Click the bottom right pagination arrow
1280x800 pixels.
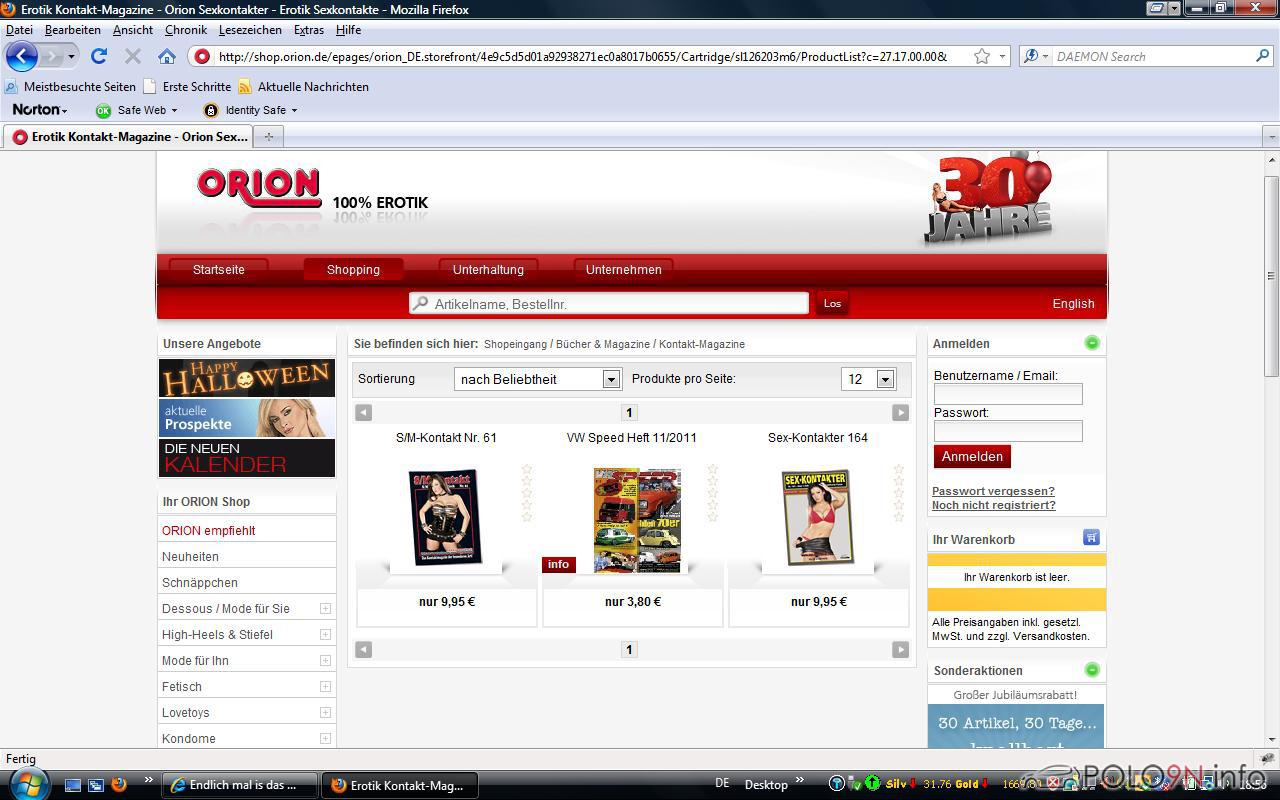[900, 649]
